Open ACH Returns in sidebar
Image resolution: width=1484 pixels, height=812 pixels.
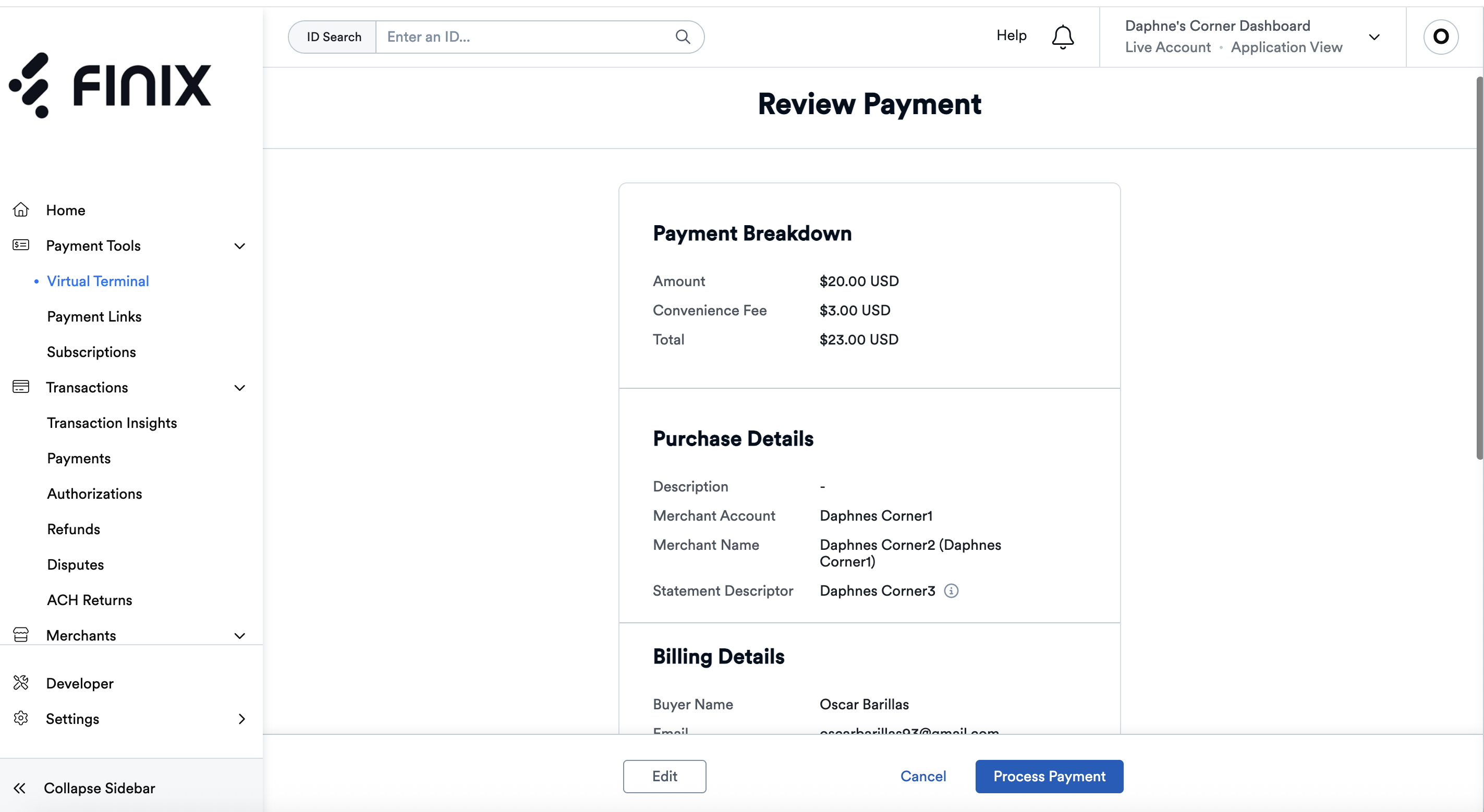[x=90, y=600]
